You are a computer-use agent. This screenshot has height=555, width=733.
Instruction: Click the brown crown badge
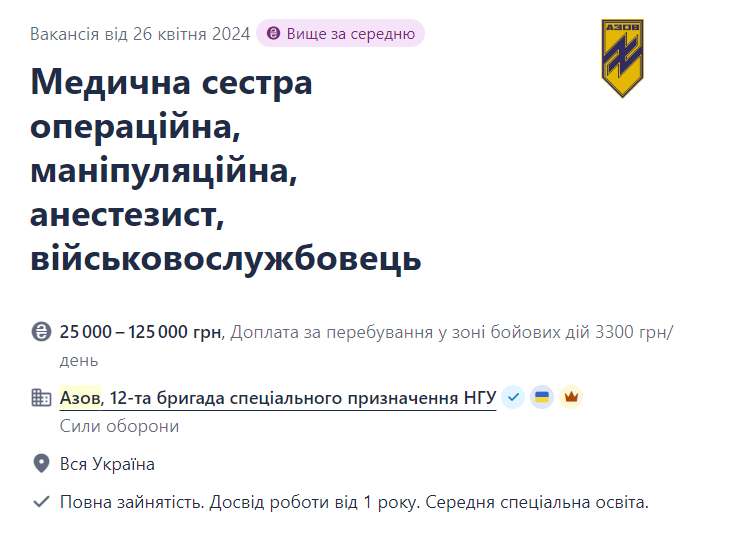pos(570,397)
